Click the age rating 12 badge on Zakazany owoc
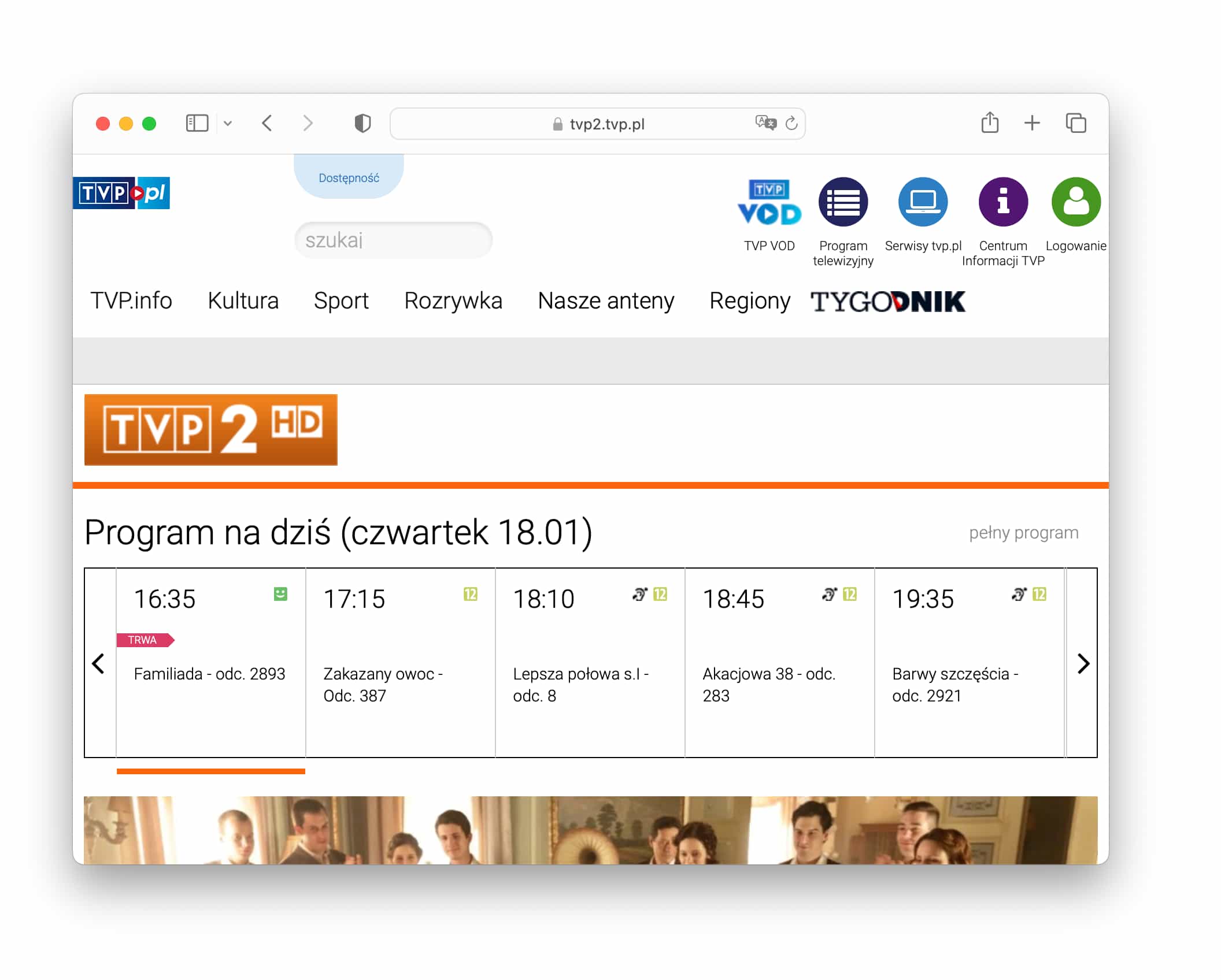The image size is (1221, 980). coord(469,595)
